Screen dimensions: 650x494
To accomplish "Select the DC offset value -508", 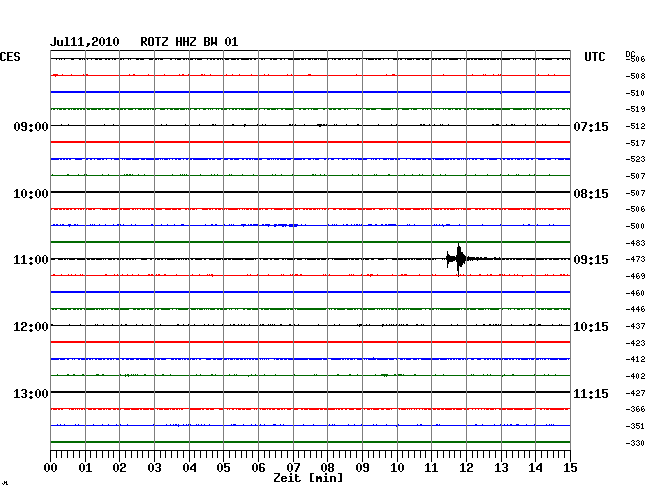I will tap(635, 76).
